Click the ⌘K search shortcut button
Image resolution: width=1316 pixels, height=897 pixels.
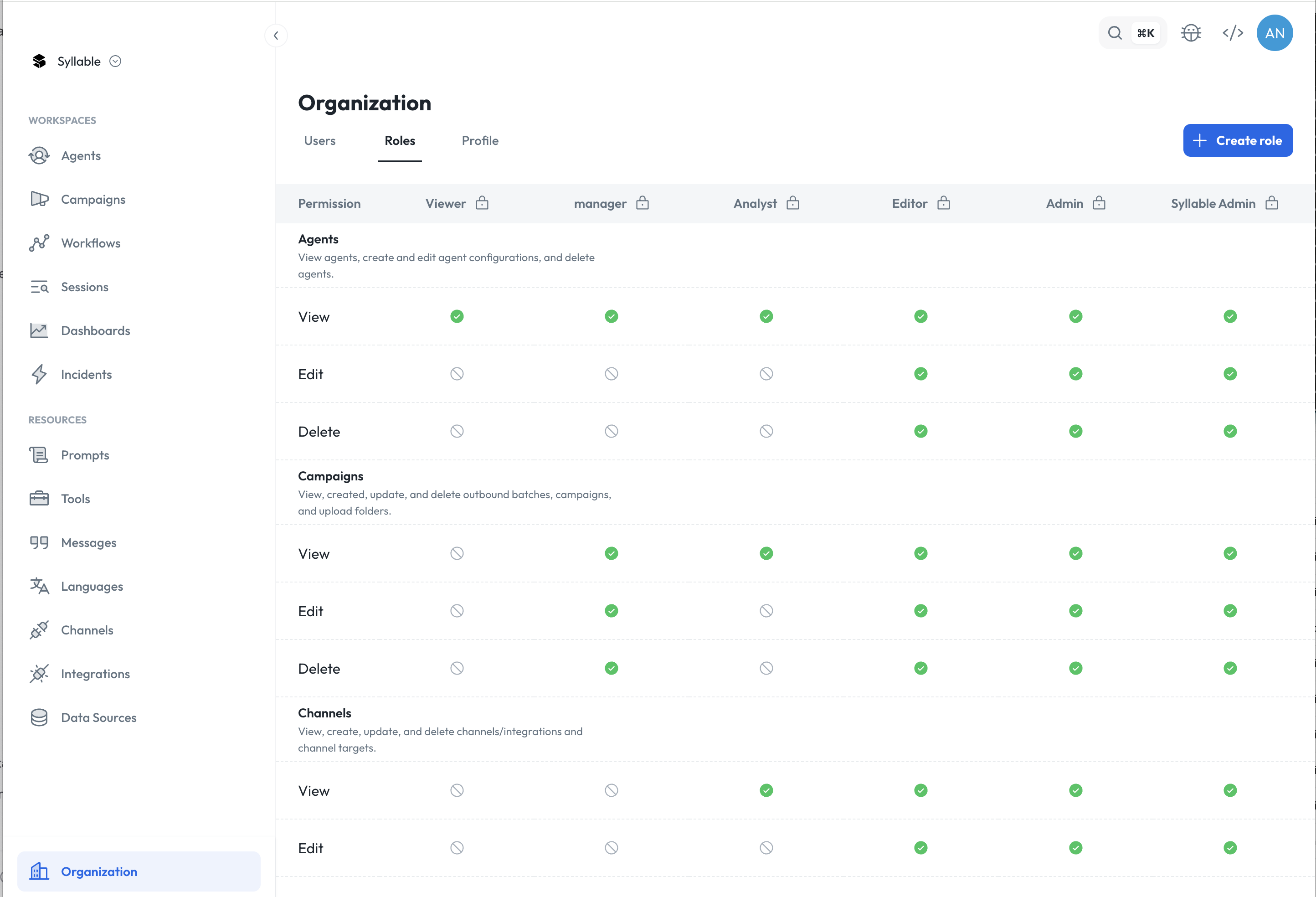coord(1145,33)
